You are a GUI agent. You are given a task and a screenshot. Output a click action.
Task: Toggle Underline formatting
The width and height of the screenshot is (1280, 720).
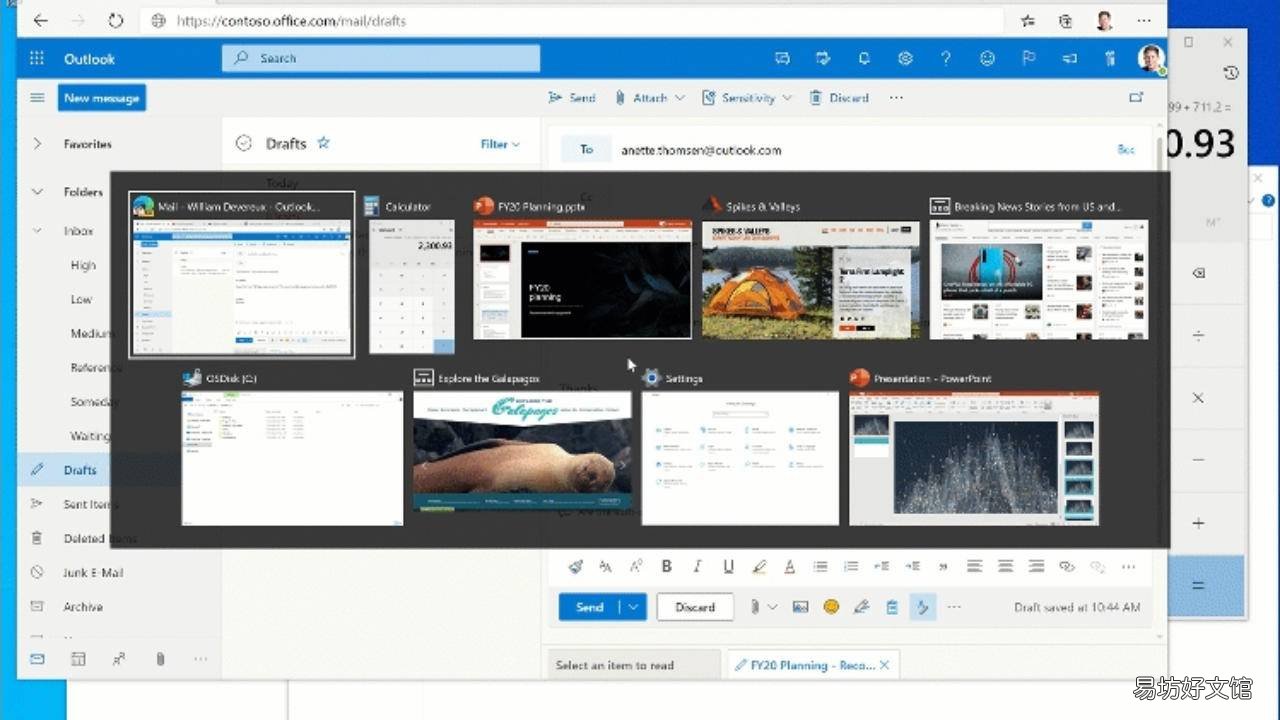click(728, 566)
